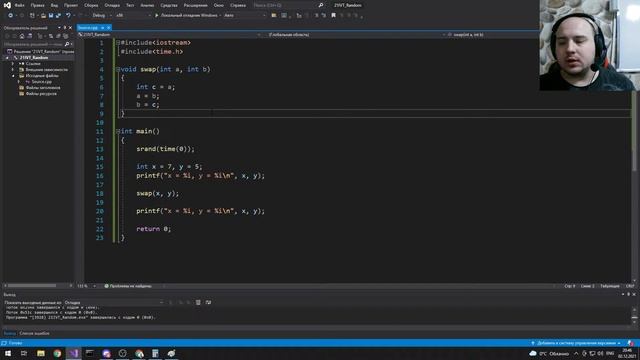640x360 pixels.
Task: Click the srand(time(0)); code line
Action: [x=165, y=149]
